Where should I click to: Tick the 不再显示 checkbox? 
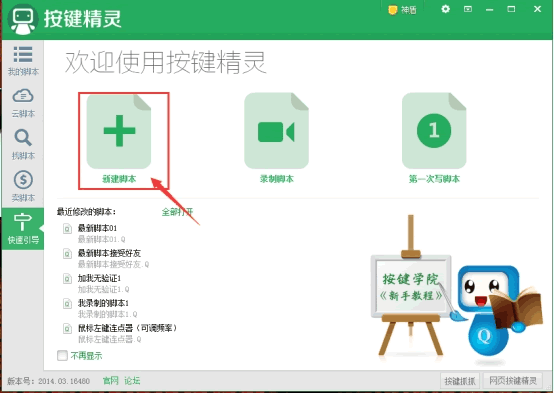click(x=62, y=356)
